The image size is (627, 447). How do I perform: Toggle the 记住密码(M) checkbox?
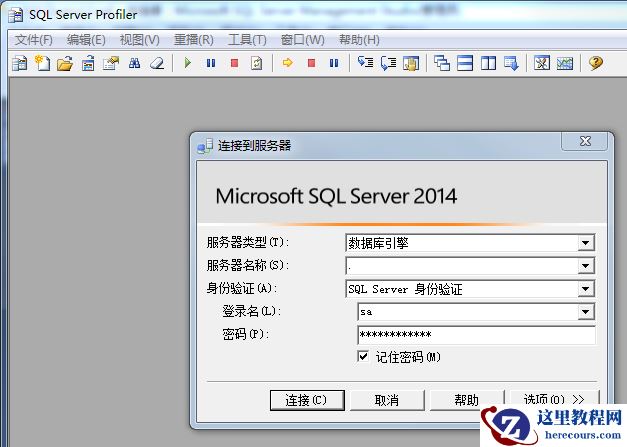[363, 356]
